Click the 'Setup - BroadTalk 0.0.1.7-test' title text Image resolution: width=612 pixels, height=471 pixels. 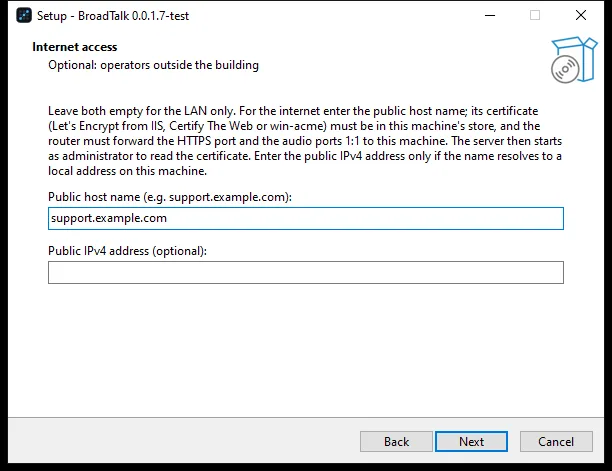click(113, 16)
